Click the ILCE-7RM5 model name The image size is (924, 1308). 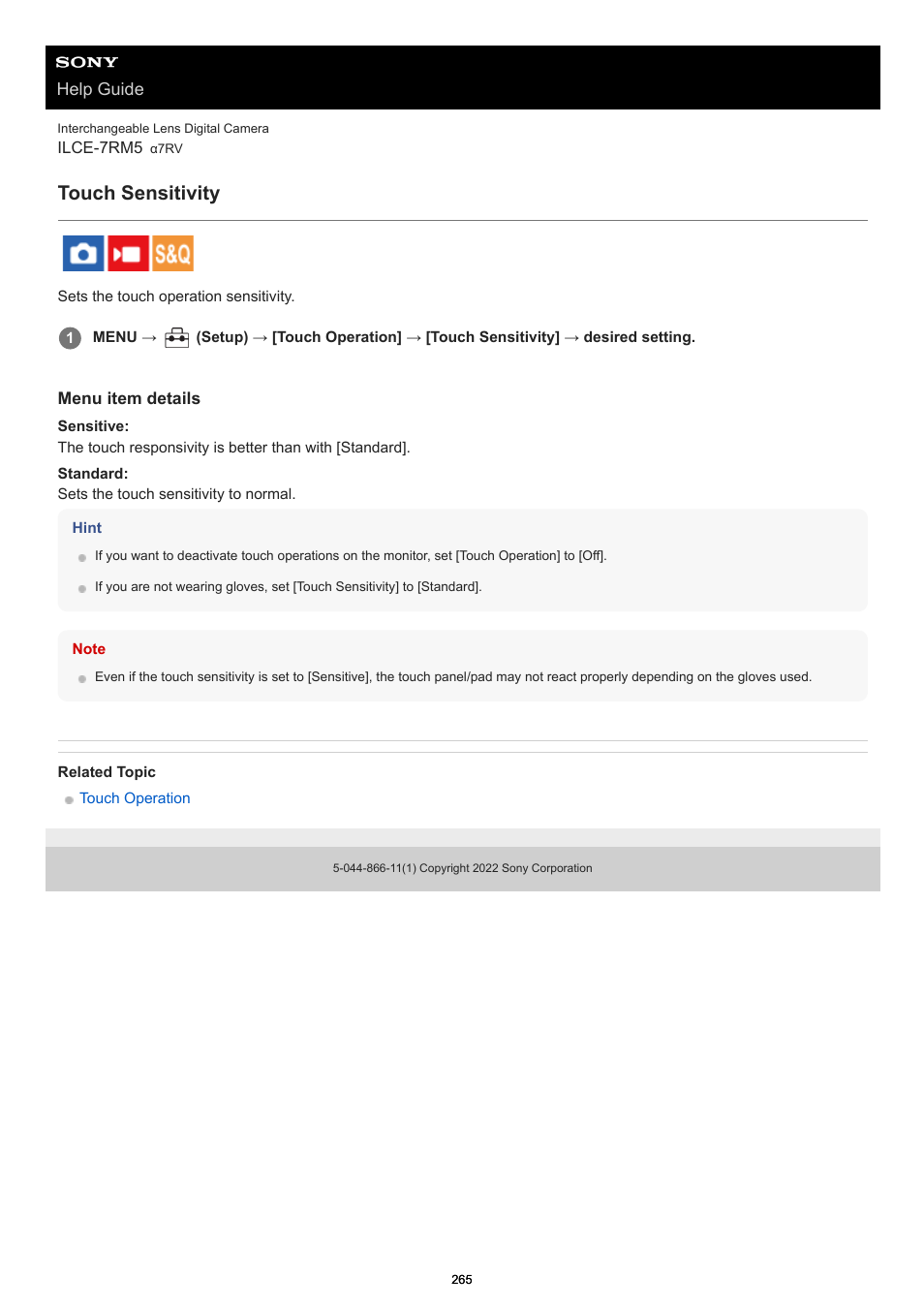100,148
